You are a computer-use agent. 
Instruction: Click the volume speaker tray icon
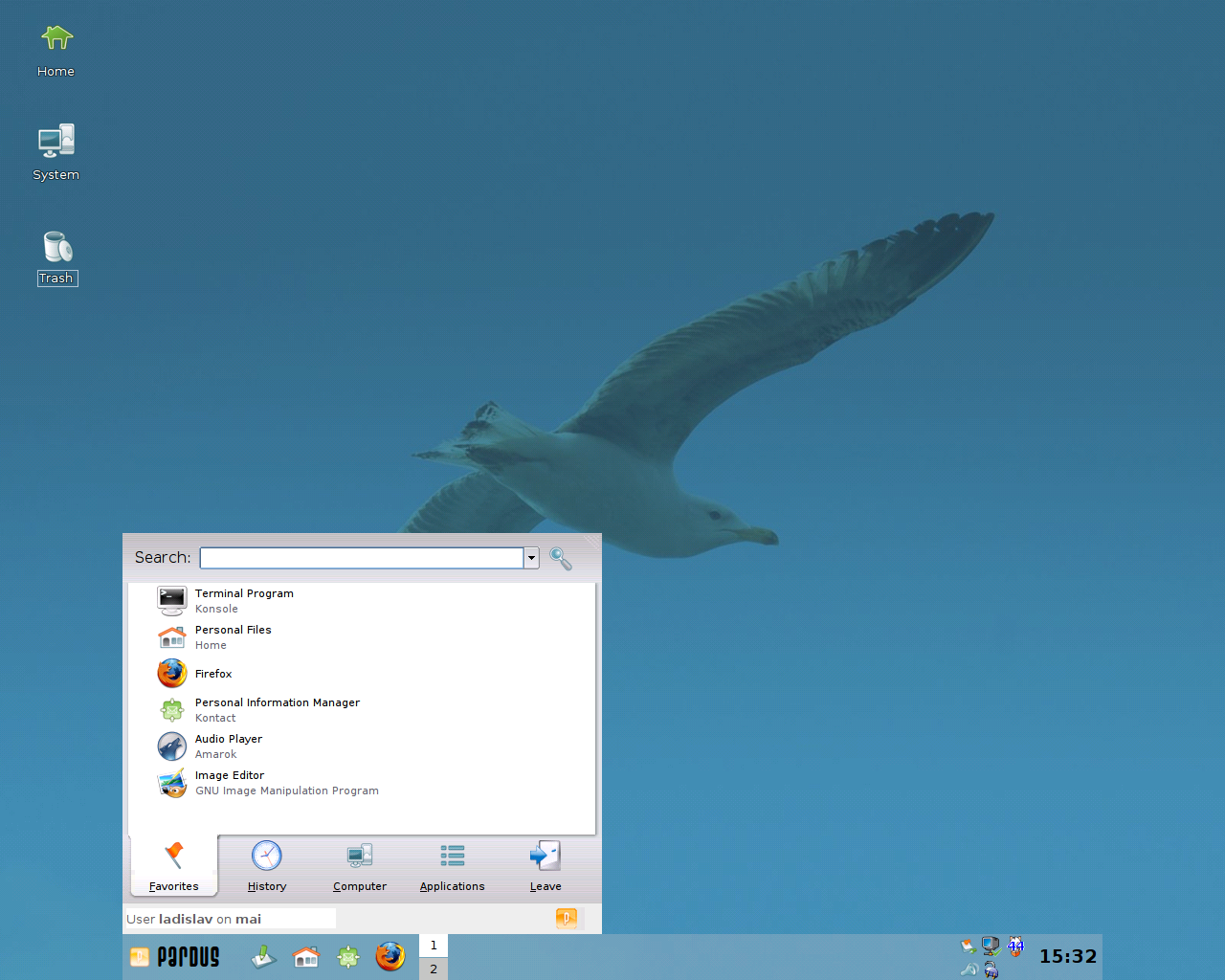click(969, 969)
